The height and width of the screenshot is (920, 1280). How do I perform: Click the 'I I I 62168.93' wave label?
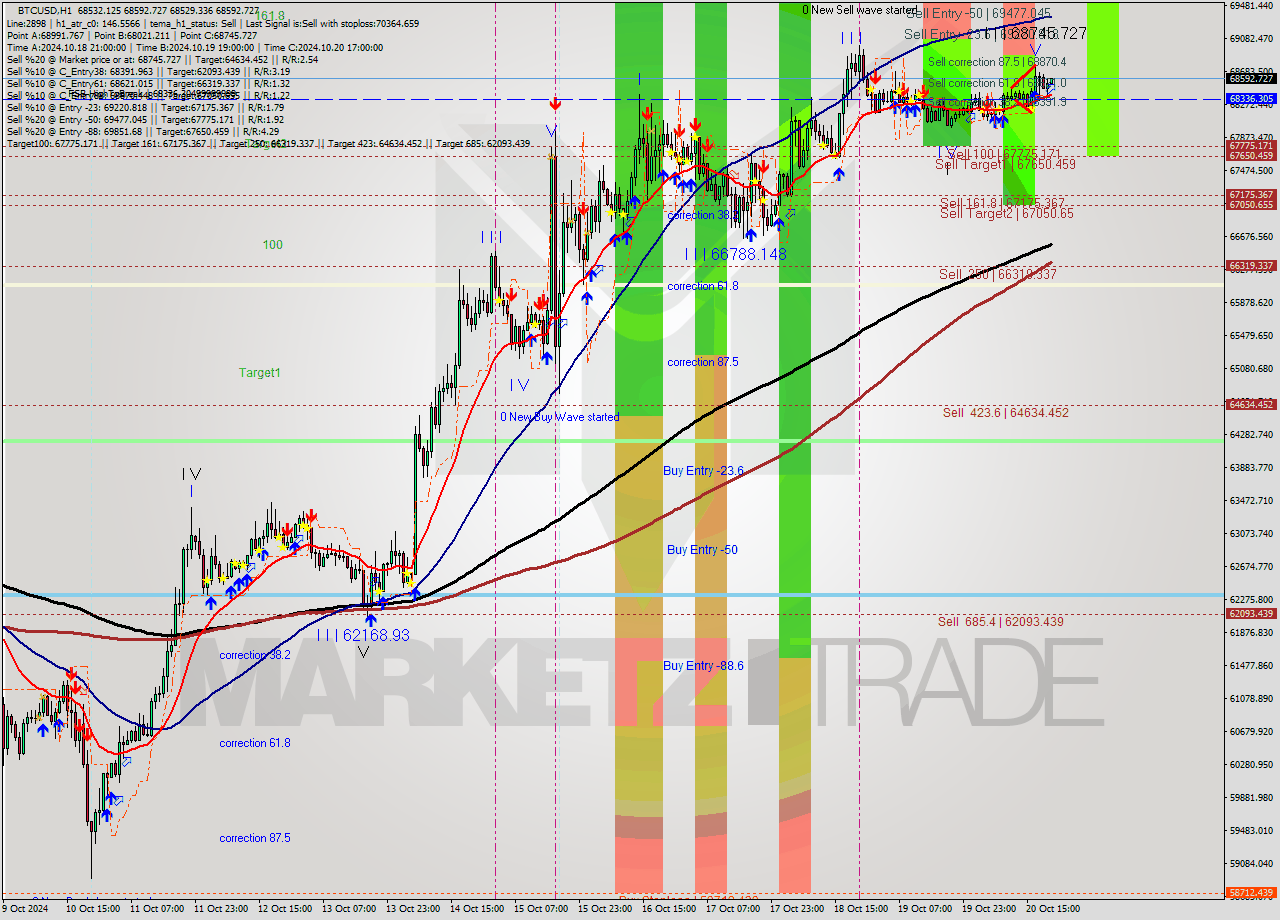(x=363, y=635)
